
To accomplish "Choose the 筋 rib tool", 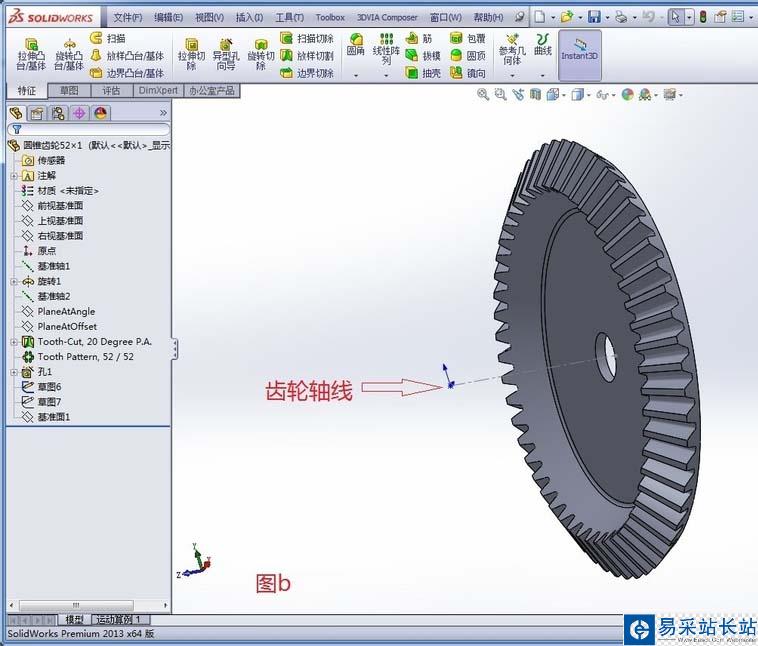I will tap(419, 38).
